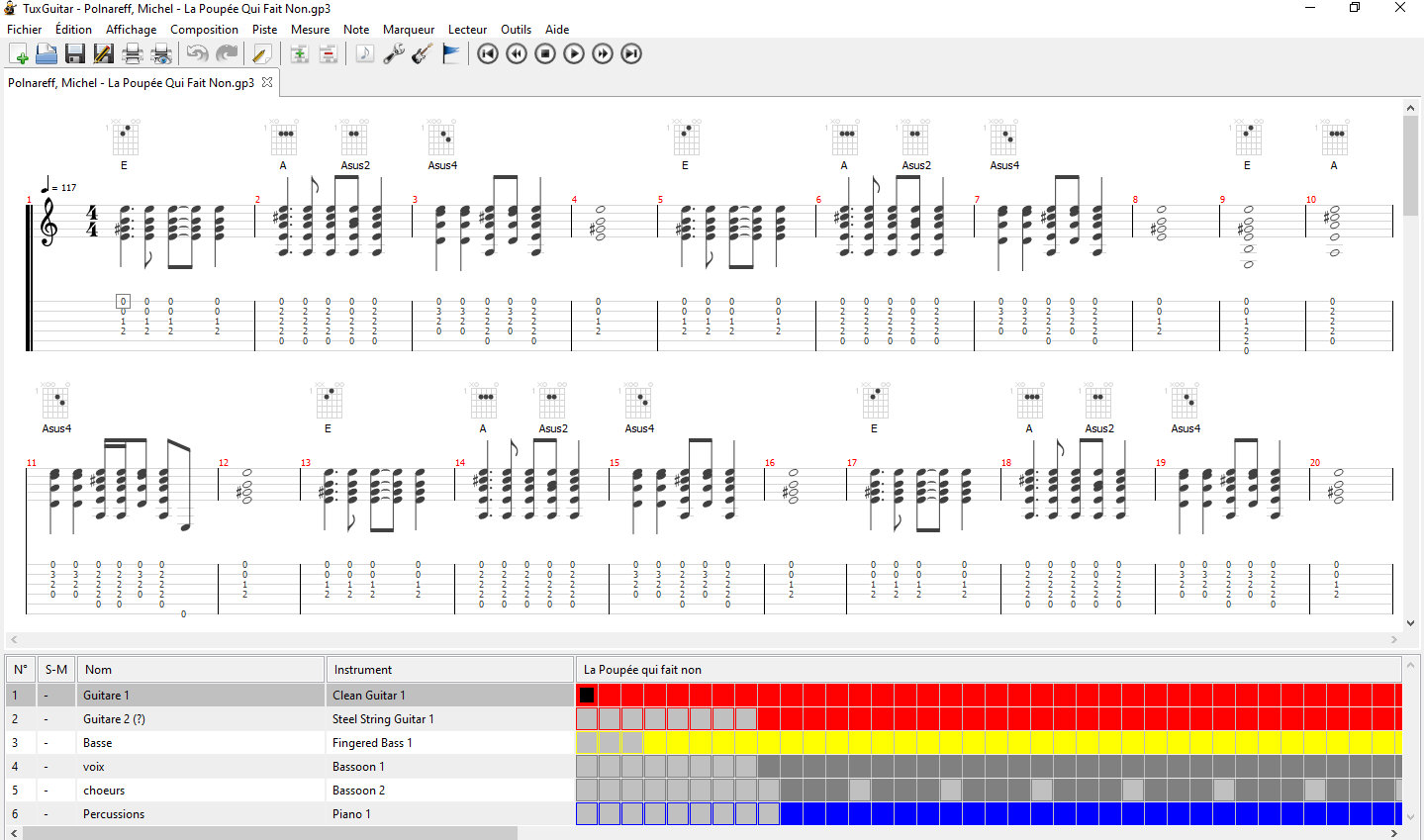Go to the previous measure
The width and height of the screenshot is (1424, 840).
coord(517,53)
